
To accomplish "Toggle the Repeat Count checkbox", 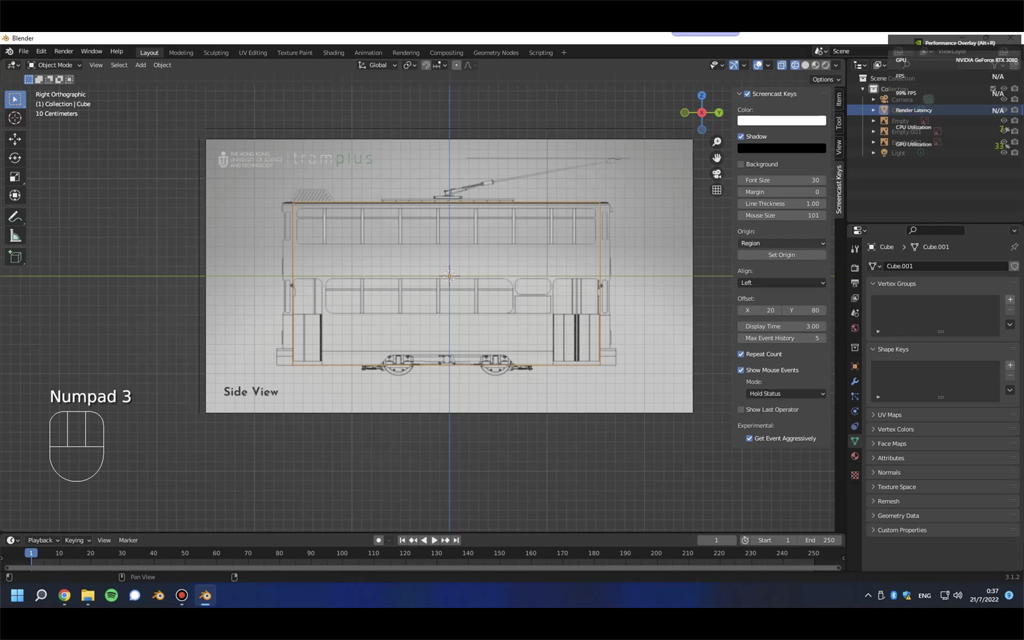I will tap(741, 354).
